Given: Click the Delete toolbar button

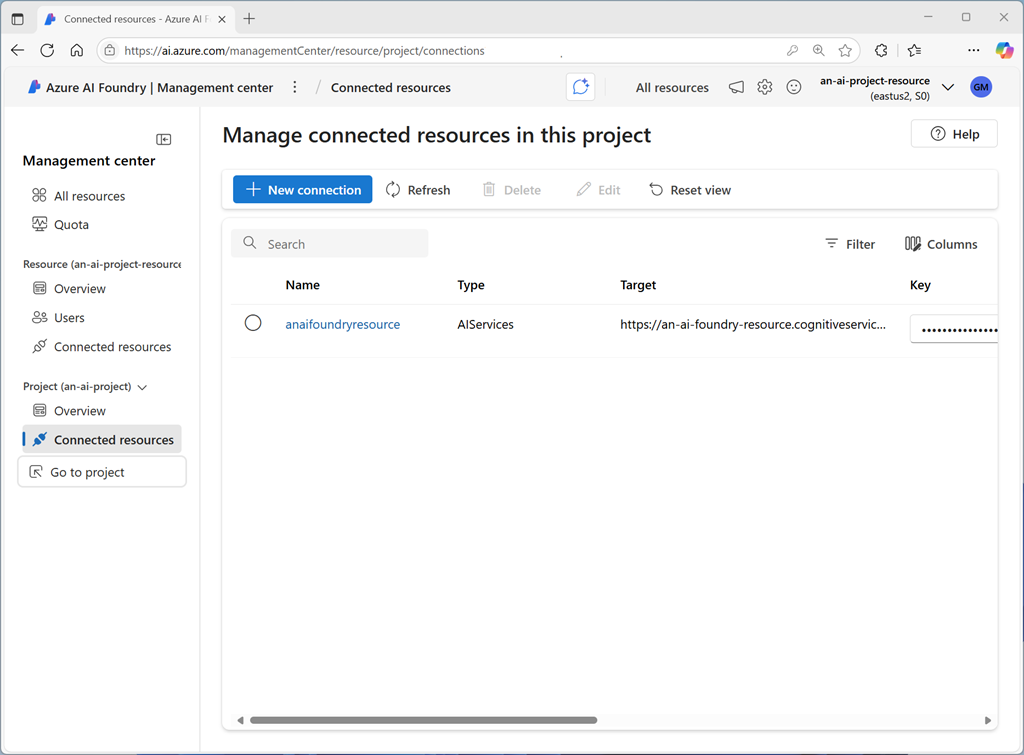Looking at the screenshot, I should 511,190.
